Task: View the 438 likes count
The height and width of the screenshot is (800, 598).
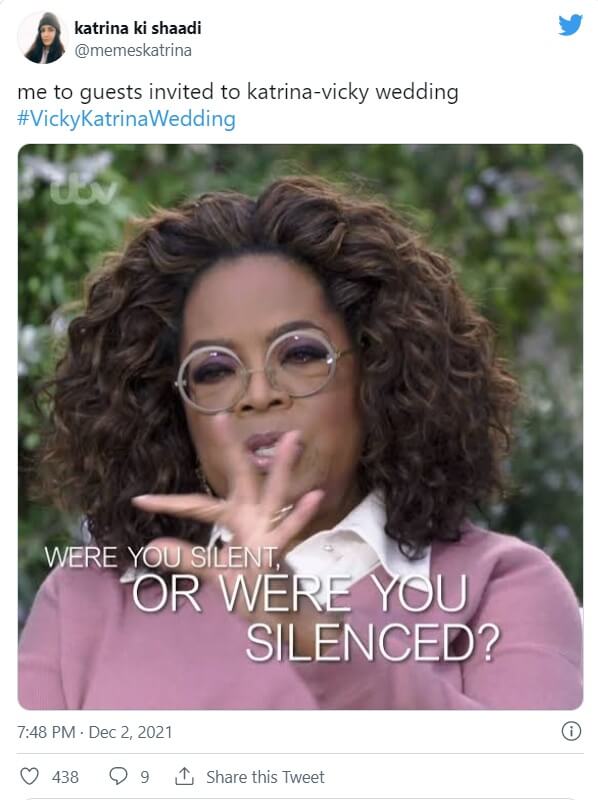Action: [x=65, y=777]
